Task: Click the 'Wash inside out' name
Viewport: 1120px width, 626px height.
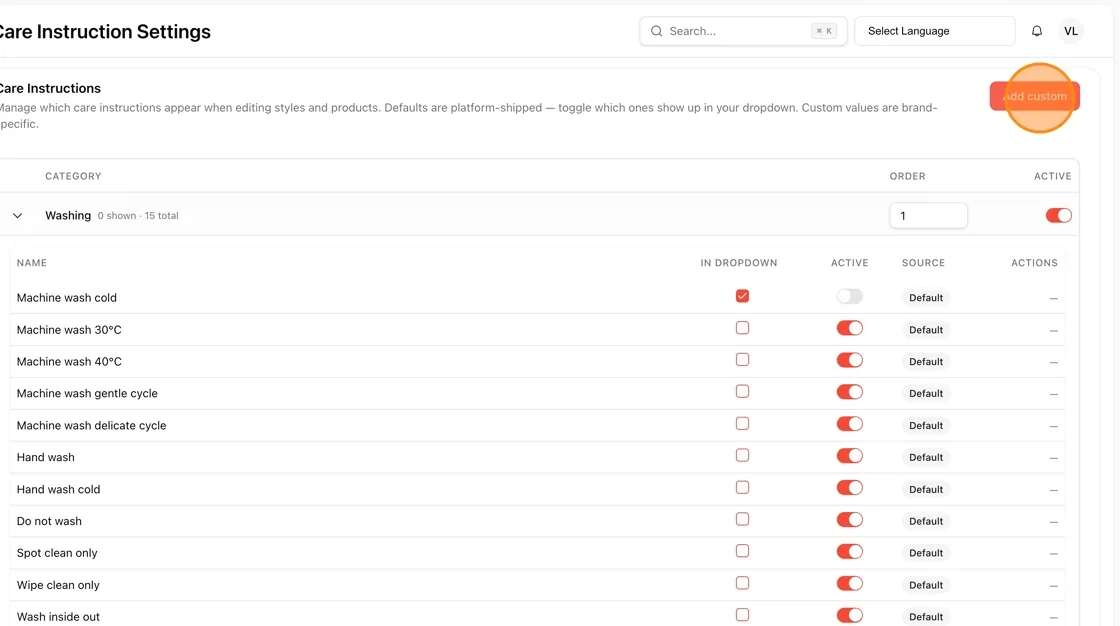Action: [58, 617]
